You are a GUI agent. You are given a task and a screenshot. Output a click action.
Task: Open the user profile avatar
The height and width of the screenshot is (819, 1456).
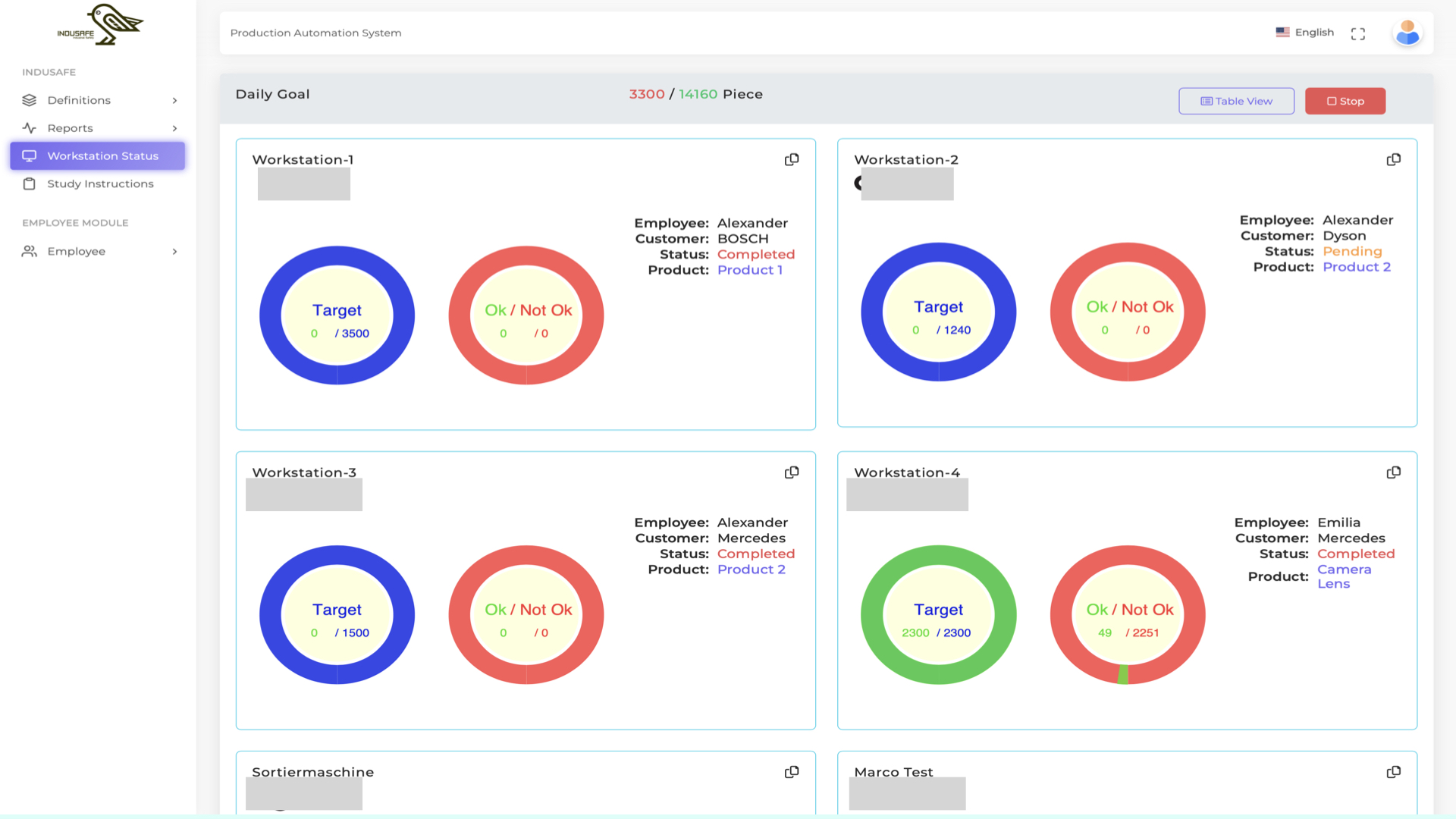(1407, 33)
